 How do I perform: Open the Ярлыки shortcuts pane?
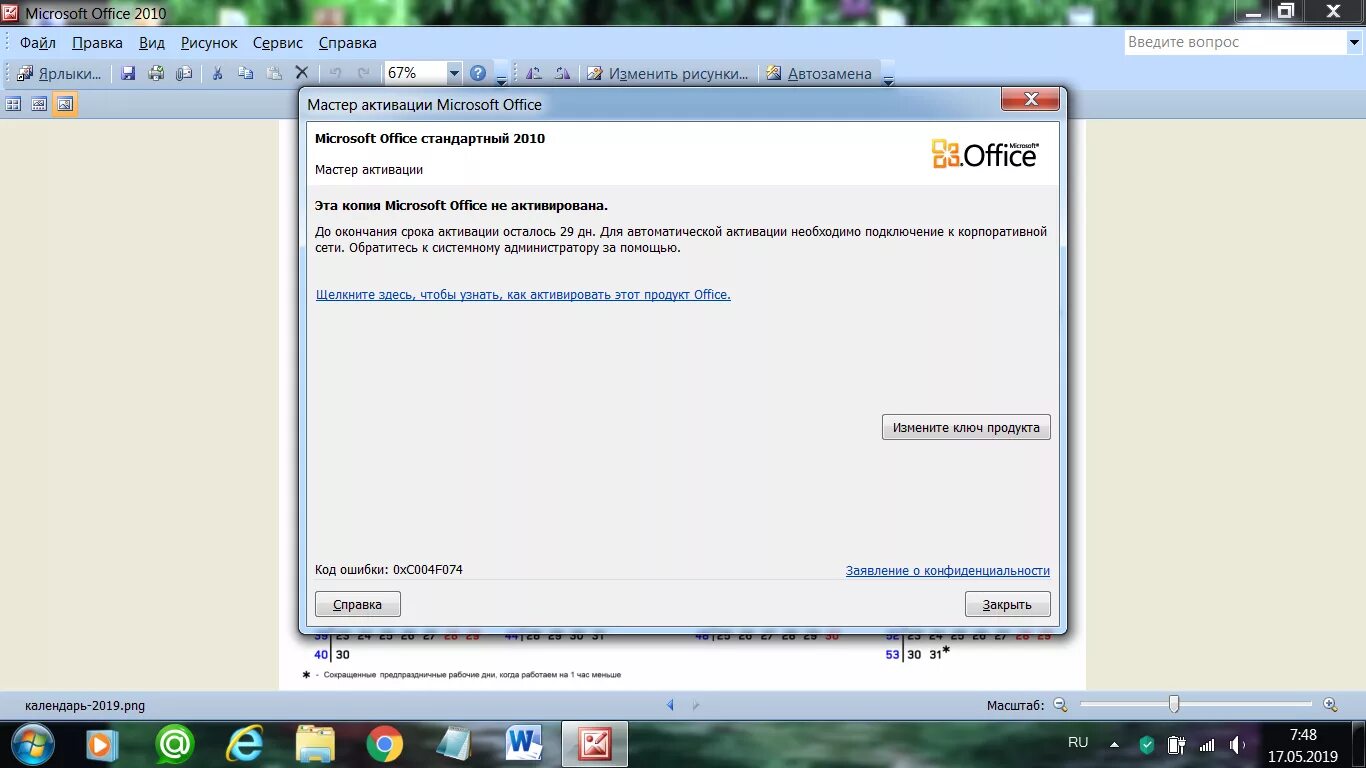[59, 73]
